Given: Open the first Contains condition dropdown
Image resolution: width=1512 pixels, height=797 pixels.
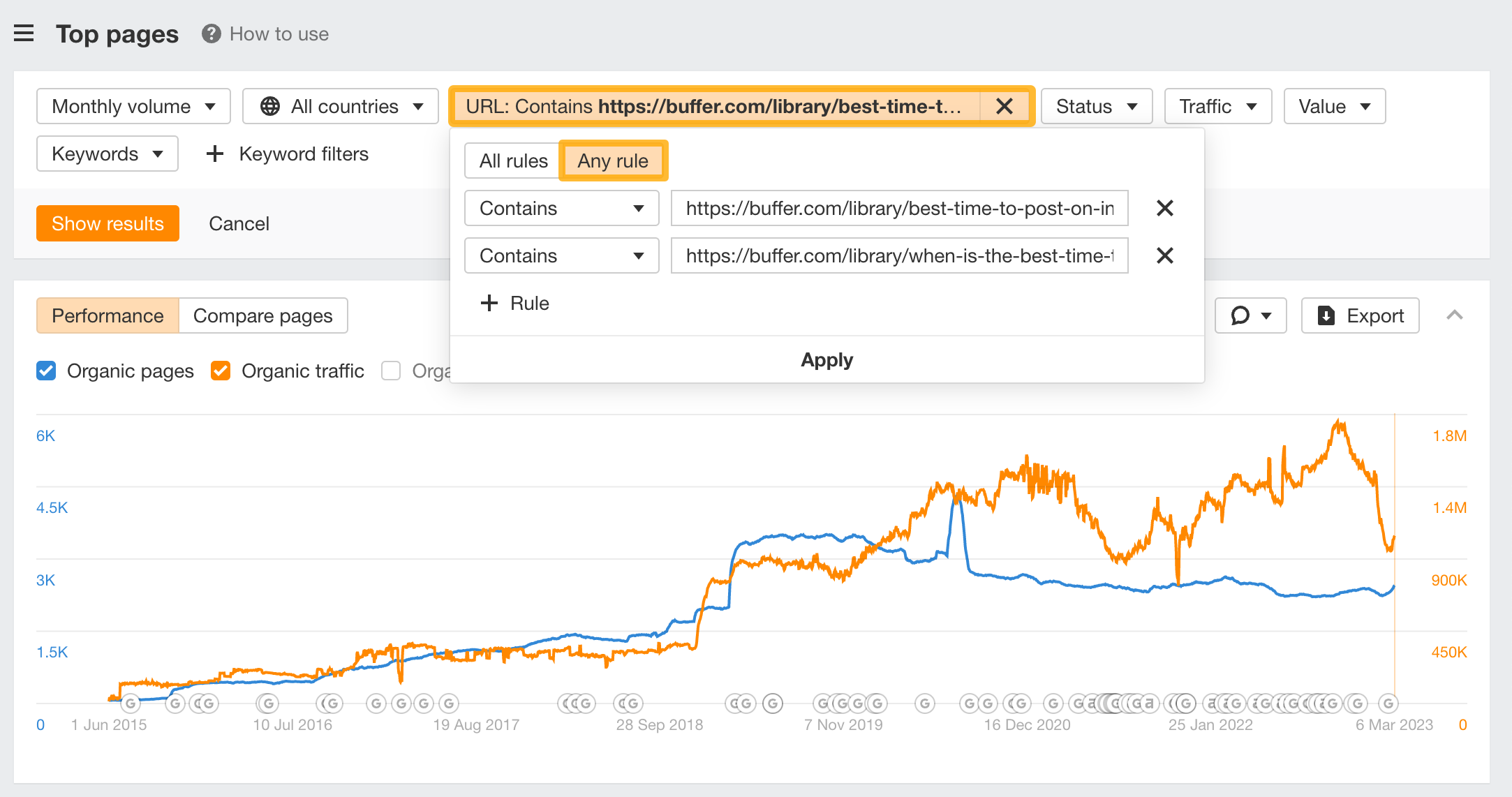Looking at the screenshot, I should (561, 208).
